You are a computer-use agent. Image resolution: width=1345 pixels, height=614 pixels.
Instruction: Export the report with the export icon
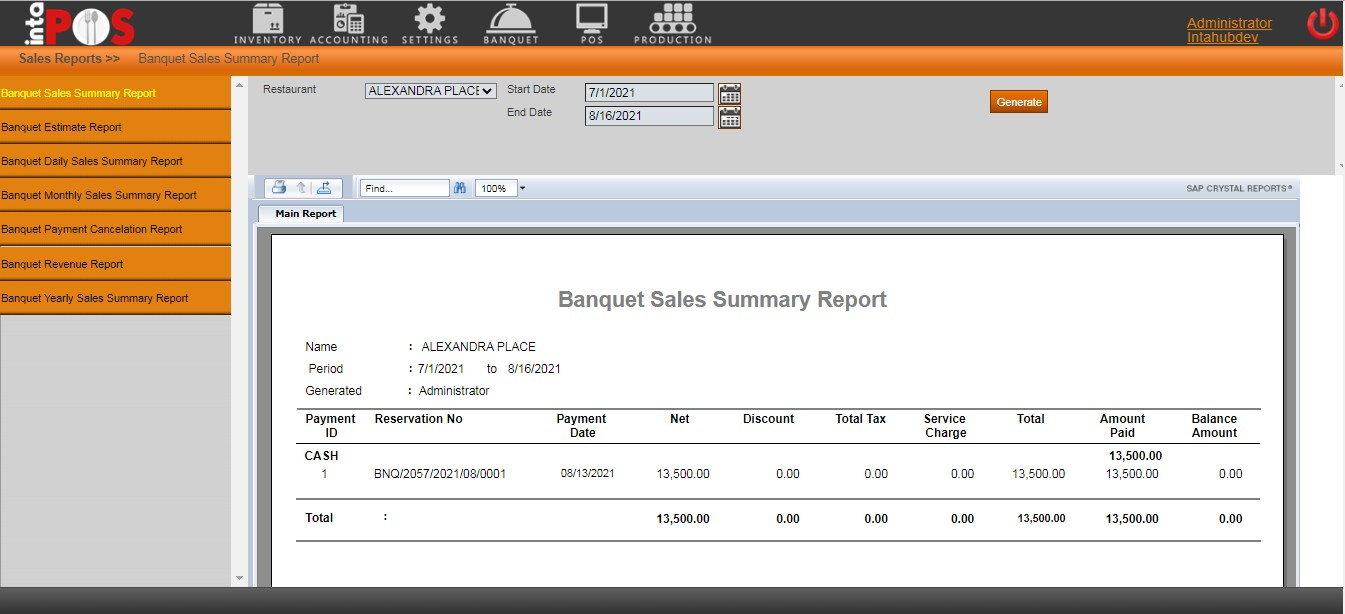324,188
